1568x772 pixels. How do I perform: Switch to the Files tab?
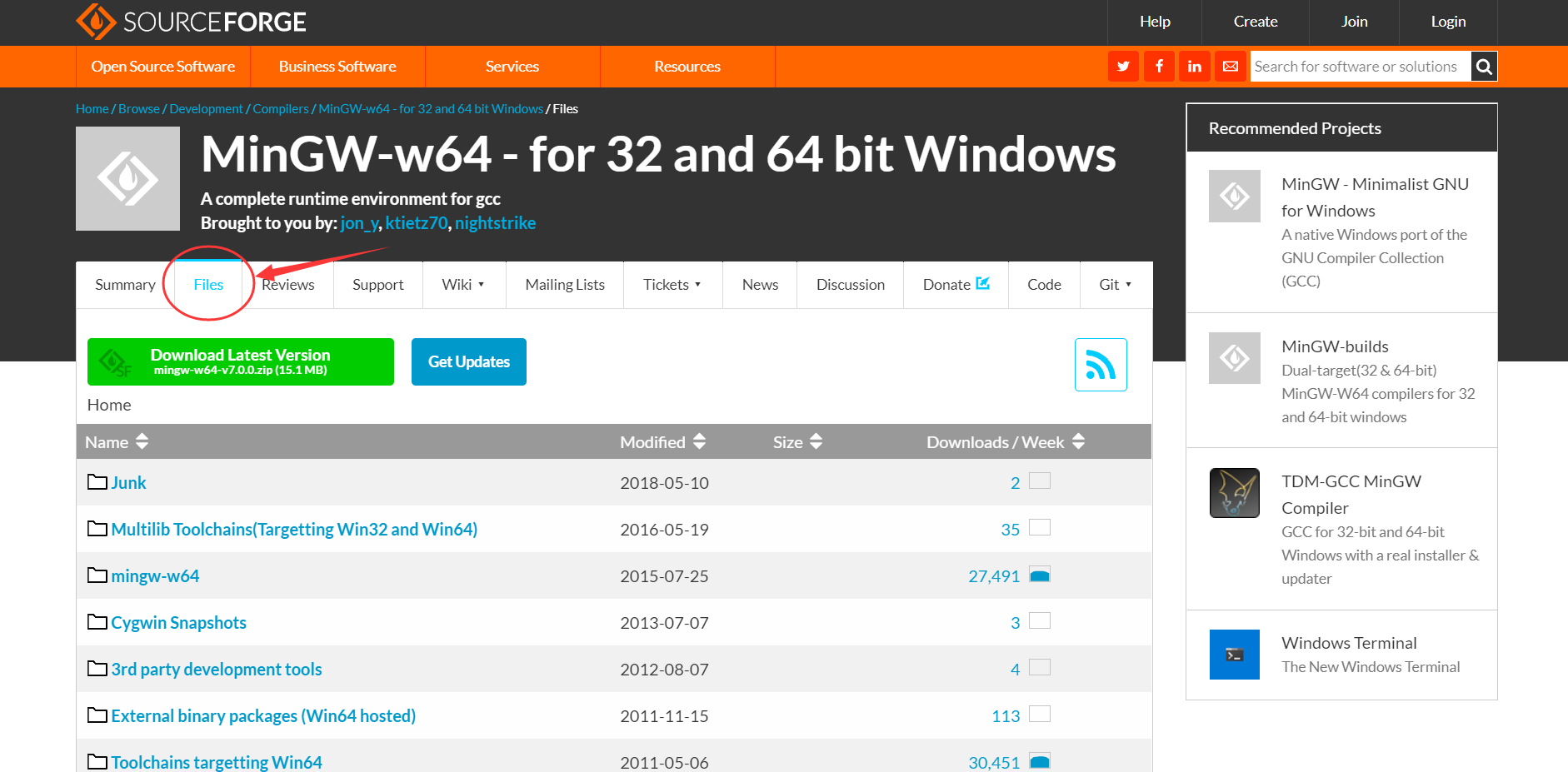pyautogui.click(x=208, y=285)
